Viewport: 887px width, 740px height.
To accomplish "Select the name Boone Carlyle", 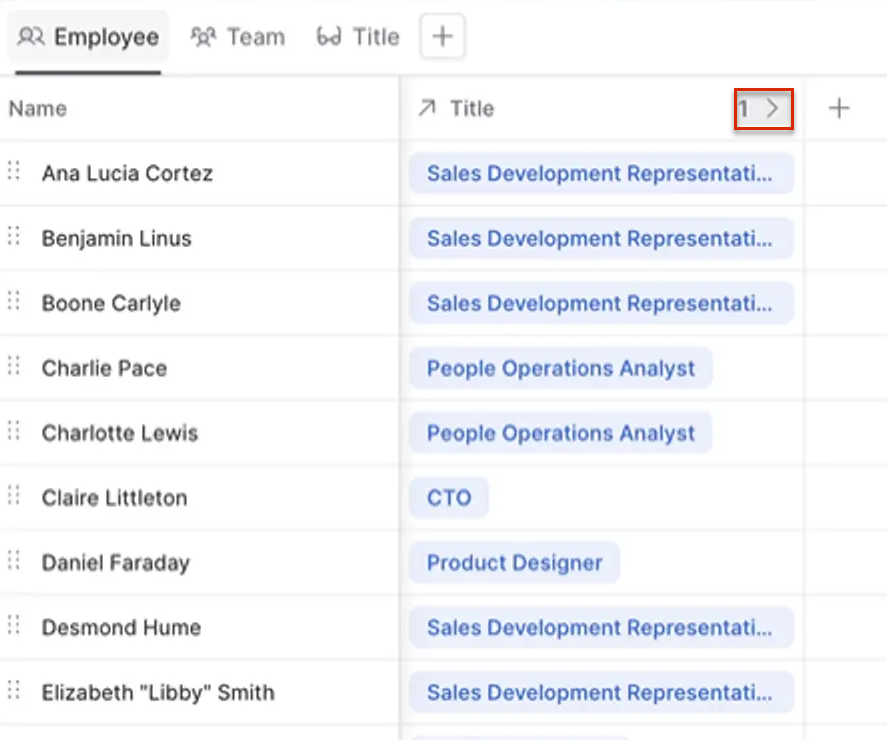I will [111, 303].
